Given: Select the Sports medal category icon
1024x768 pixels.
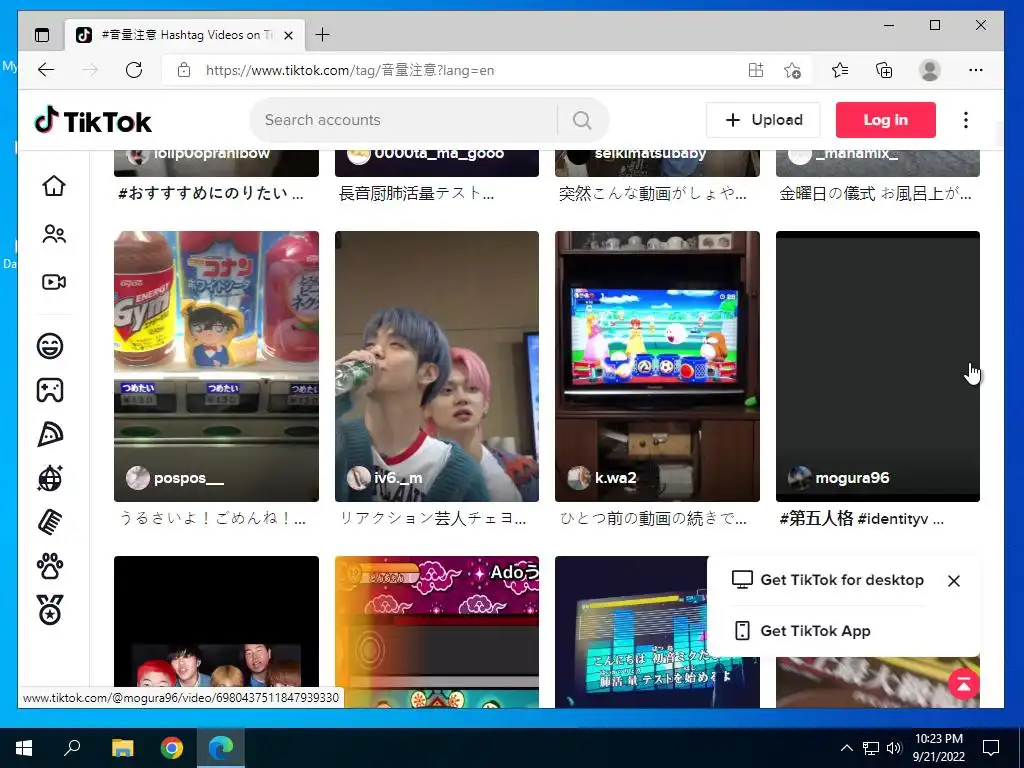Looking at the screenshot, I should point(50,610).
